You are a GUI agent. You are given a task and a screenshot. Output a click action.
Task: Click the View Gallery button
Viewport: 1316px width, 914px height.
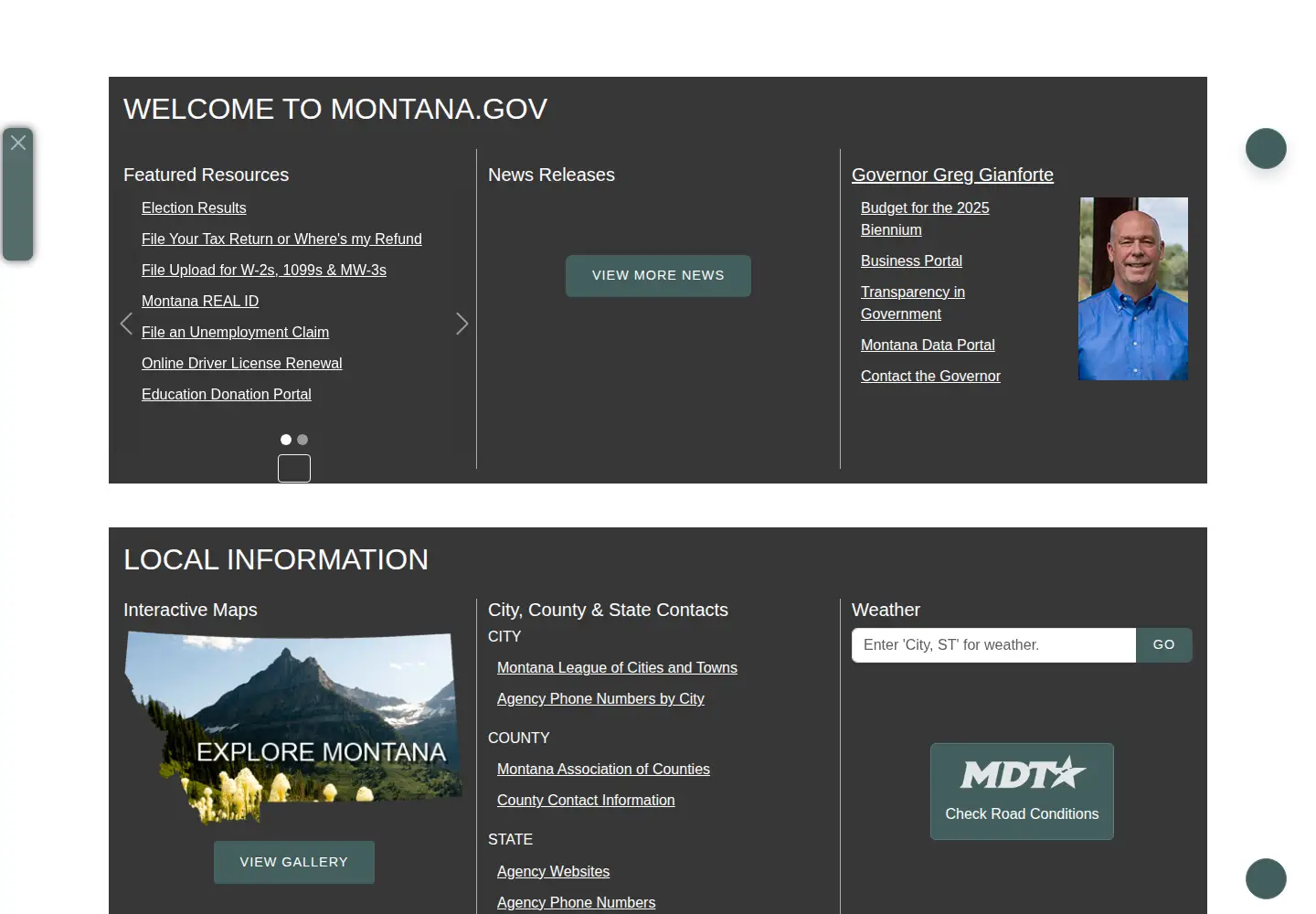click(294, 862)
